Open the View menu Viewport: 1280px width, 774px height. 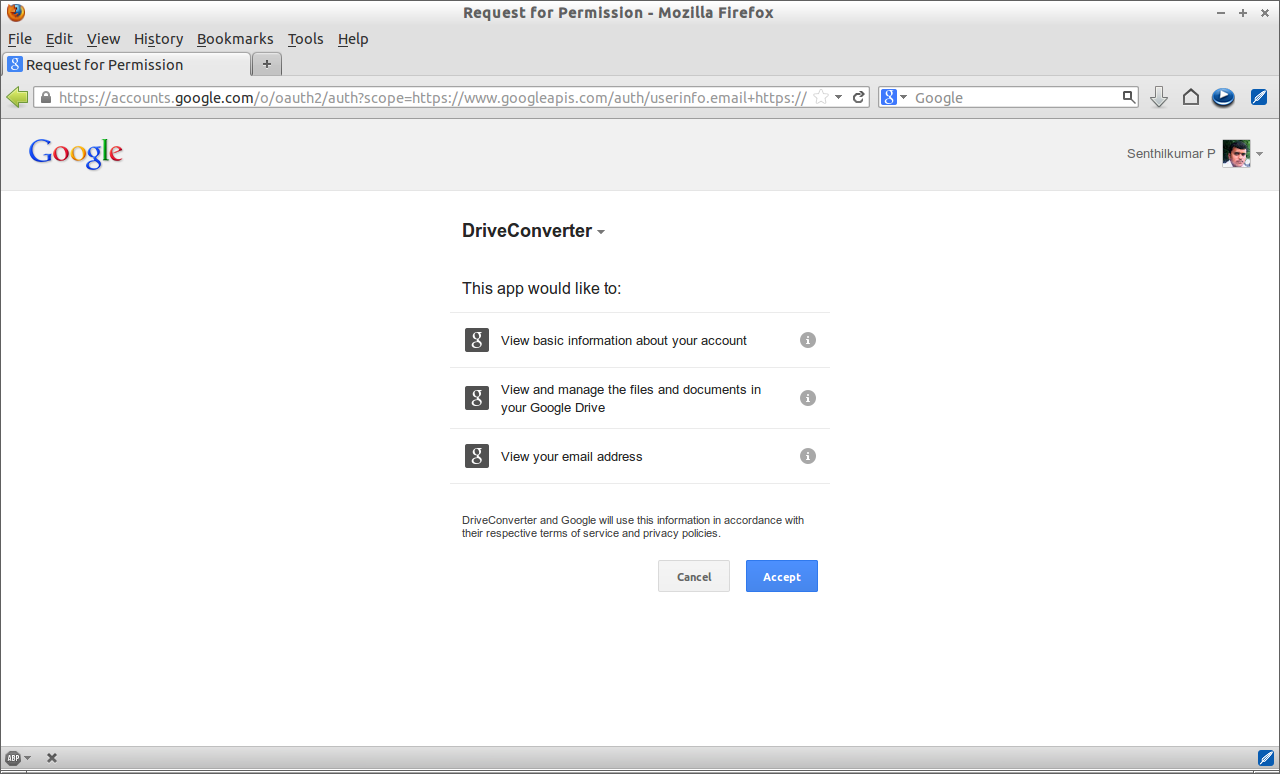coord(103,39)
